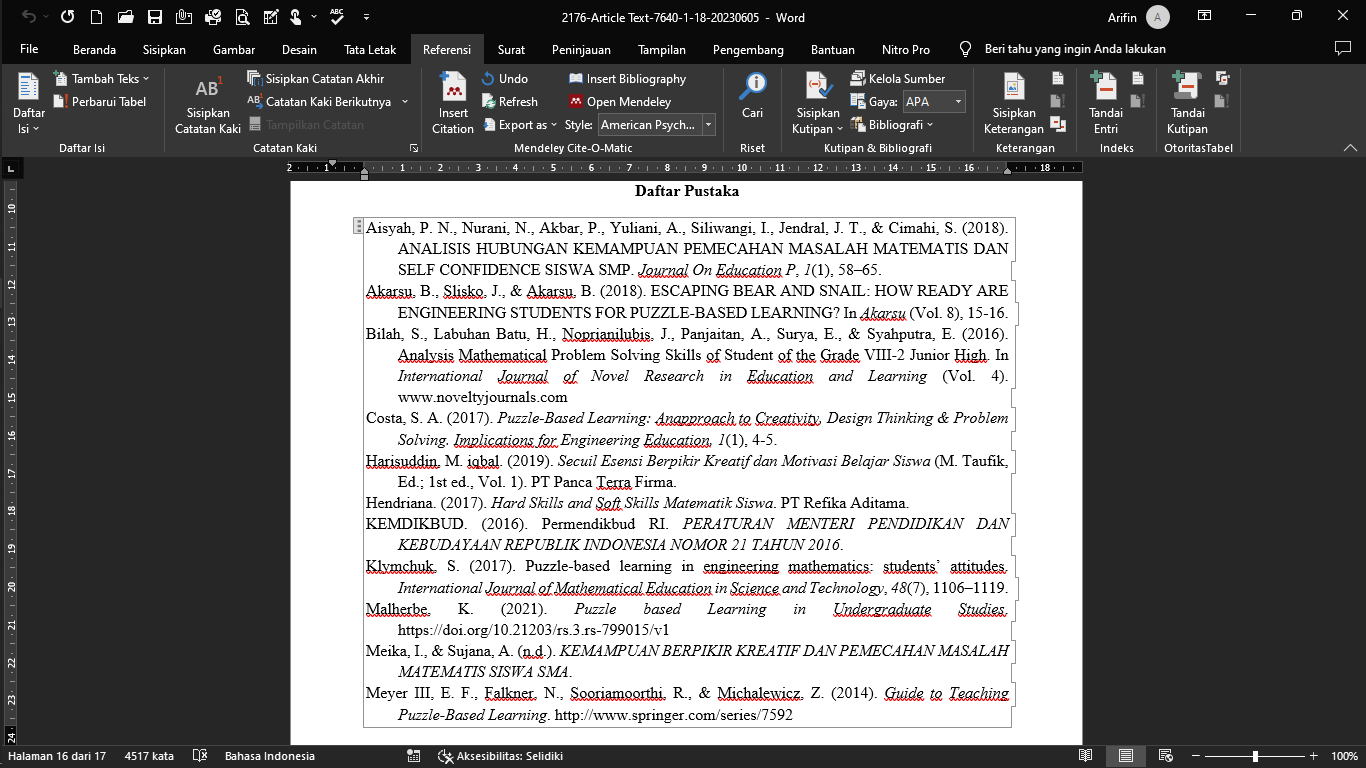Change Gaya citation style from APA
The image size is (1366, 768).
934,101
